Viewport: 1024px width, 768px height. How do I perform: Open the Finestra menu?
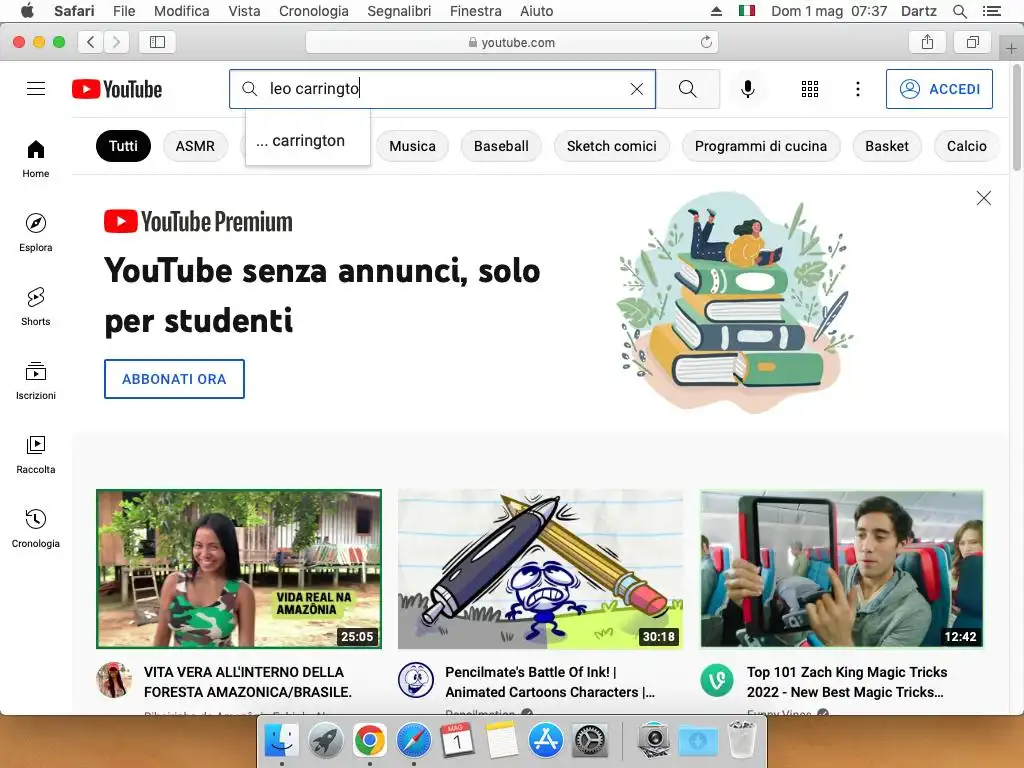coord(475,11)
